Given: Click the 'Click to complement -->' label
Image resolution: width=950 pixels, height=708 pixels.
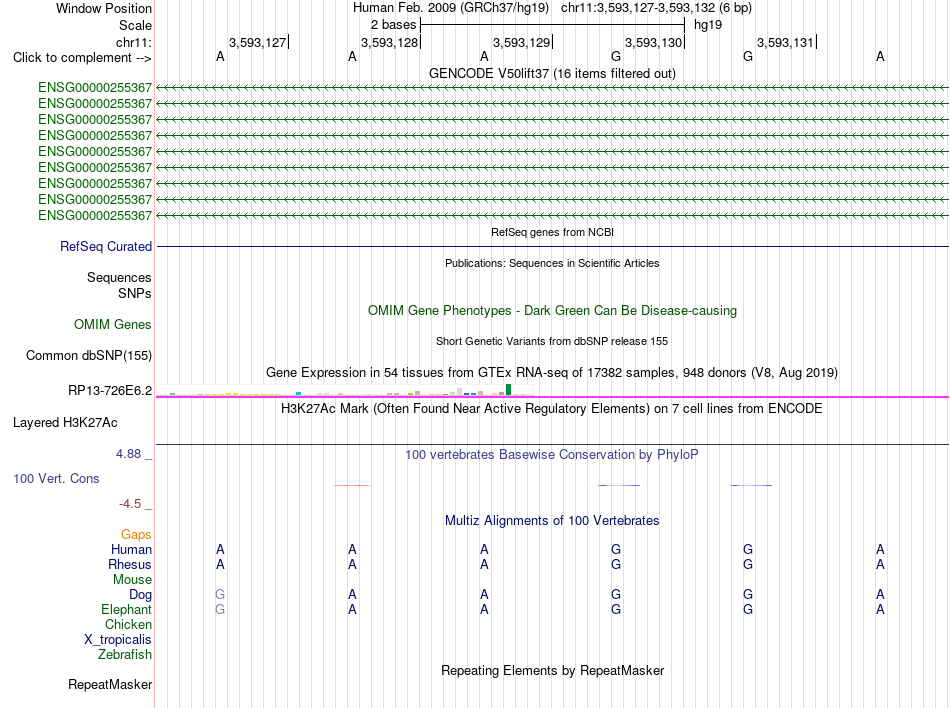Looking at the screenshot, I should [82, 58].
